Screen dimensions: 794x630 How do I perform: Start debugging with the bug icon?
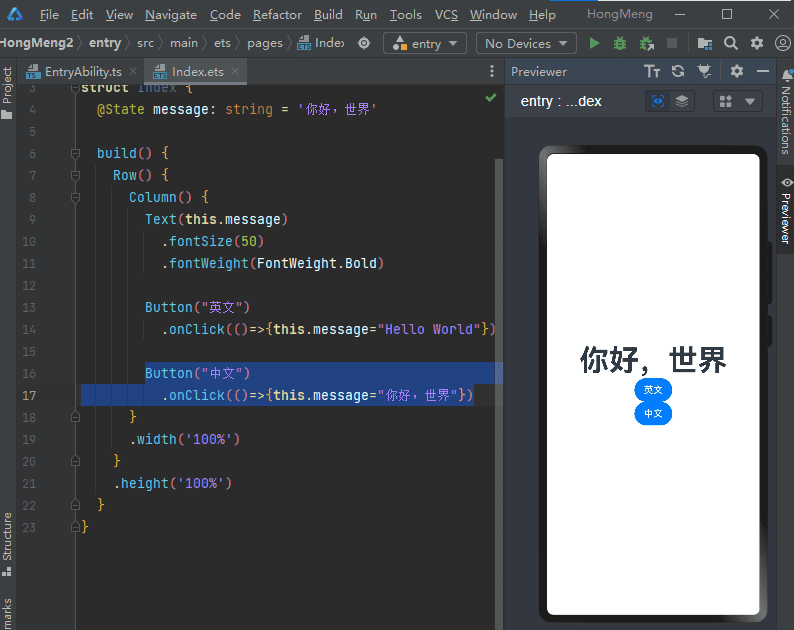click(x=620, y=43)
